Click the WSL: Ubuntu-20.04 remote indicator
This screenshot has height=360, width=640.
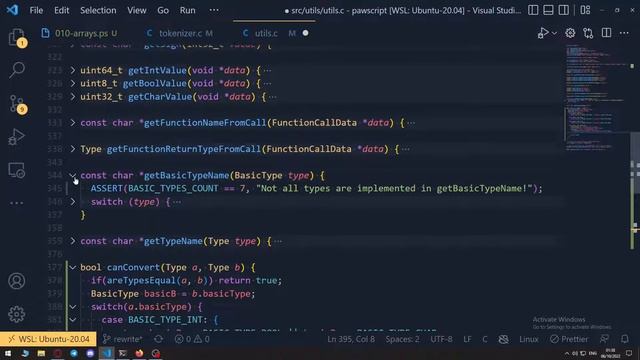(x=48, y=339)
